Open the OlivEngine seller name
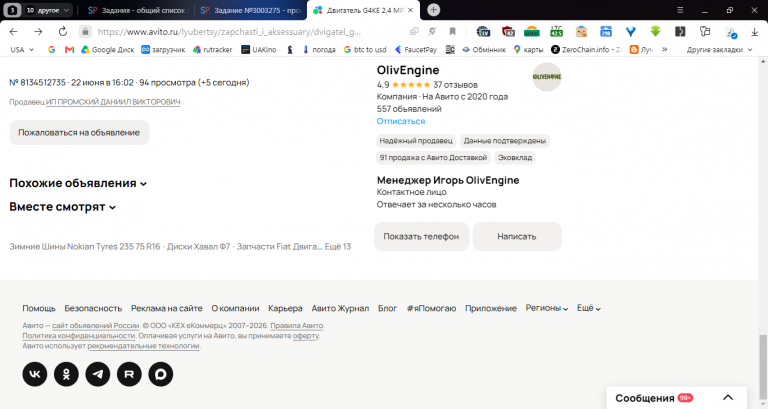This screenshot has height=409, width=768. pos(408,70)
